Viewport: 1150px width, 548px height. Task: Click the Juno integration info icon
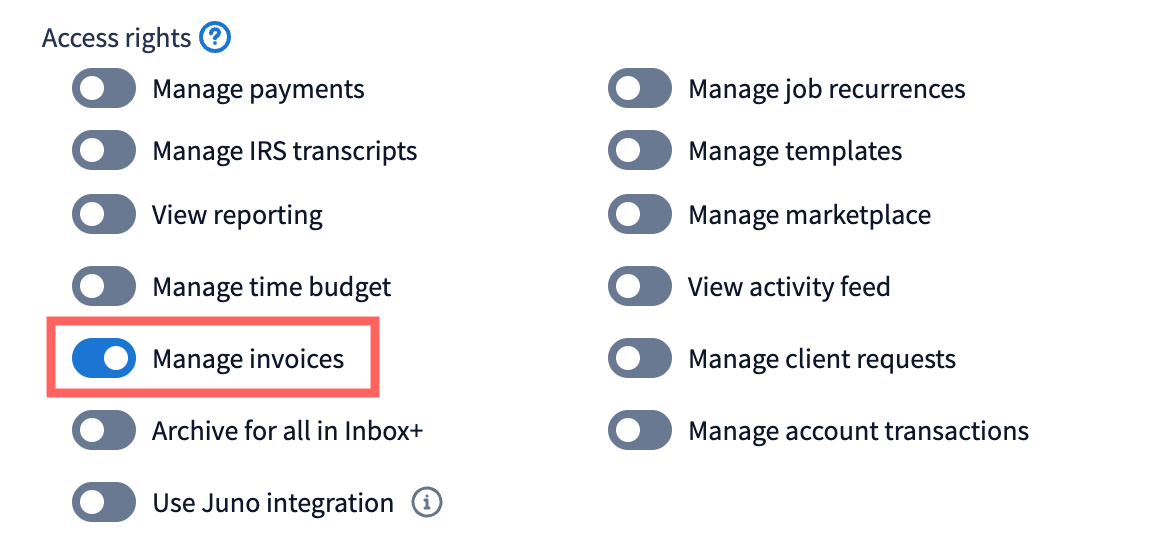coord(427,502)
